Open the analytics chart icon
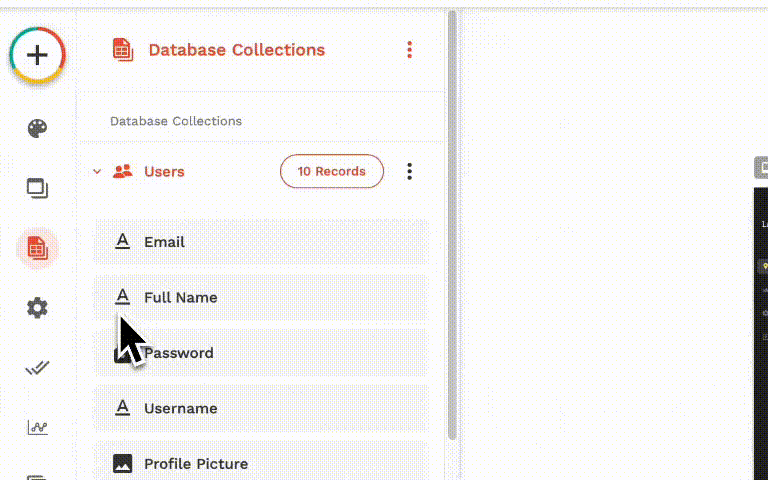Screen dimensions: 768x480 [37, 427]
